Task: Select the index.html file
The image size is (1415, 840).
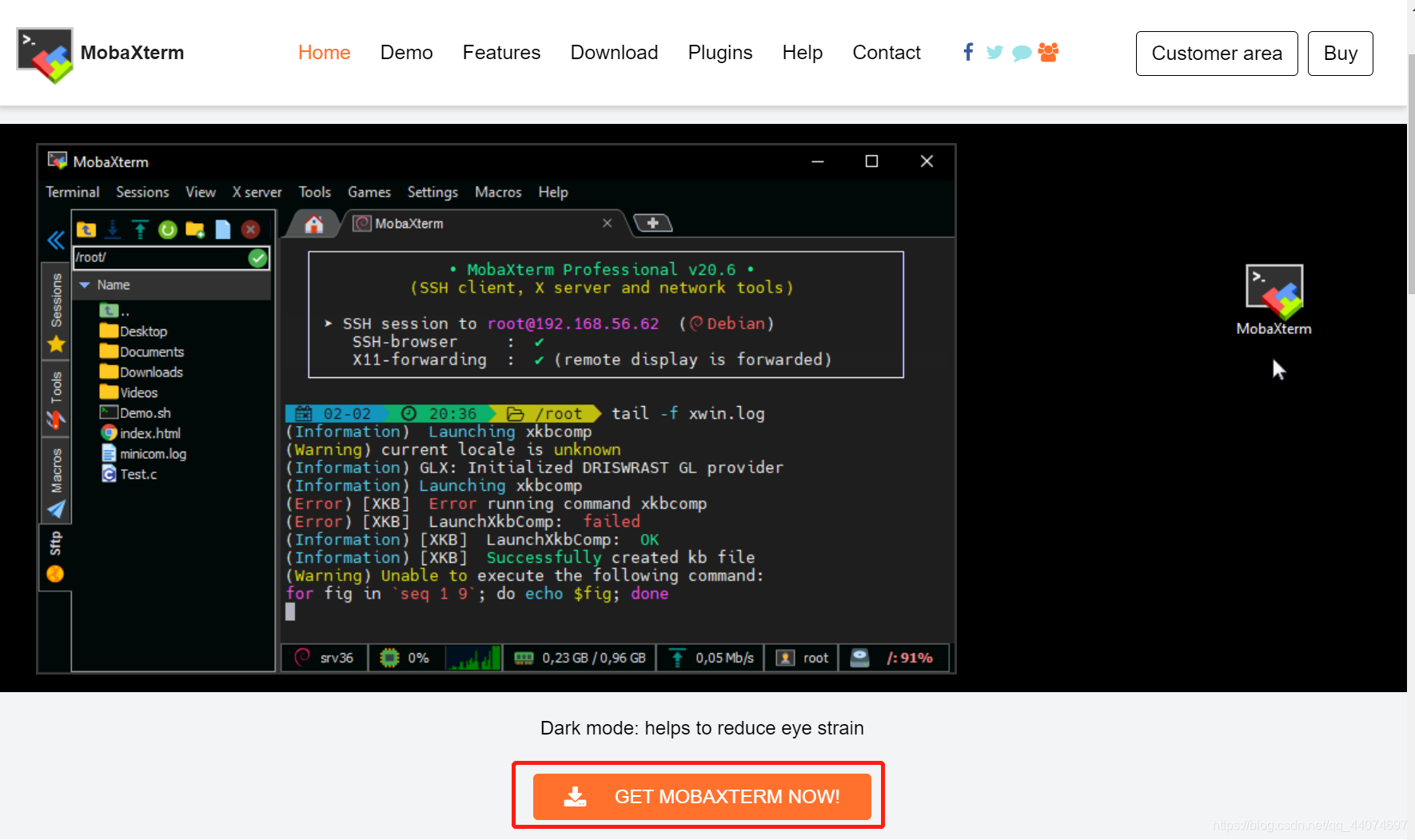Action: pyautogui.click(x=140, y=433)
